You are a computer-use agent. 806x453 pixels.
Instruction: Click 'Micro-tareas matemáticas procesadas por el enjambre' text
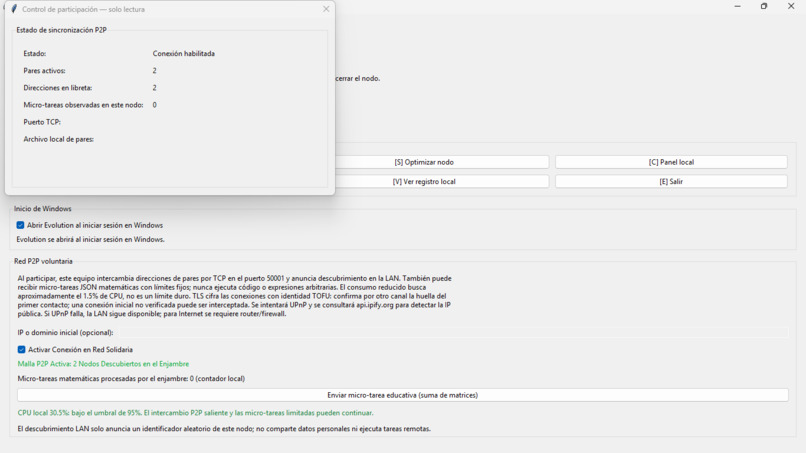click(131, 378)
